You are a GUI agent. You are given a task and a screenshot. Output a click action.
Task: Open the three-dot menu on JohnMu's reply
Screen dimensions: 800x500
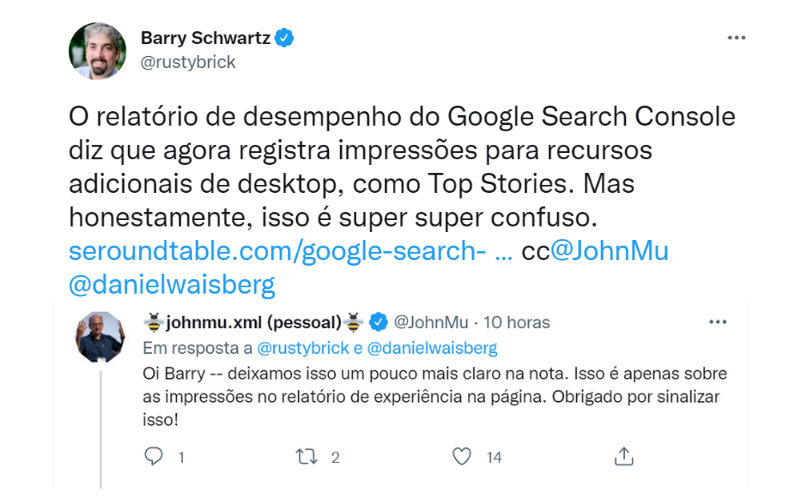[x=717, y=322]
